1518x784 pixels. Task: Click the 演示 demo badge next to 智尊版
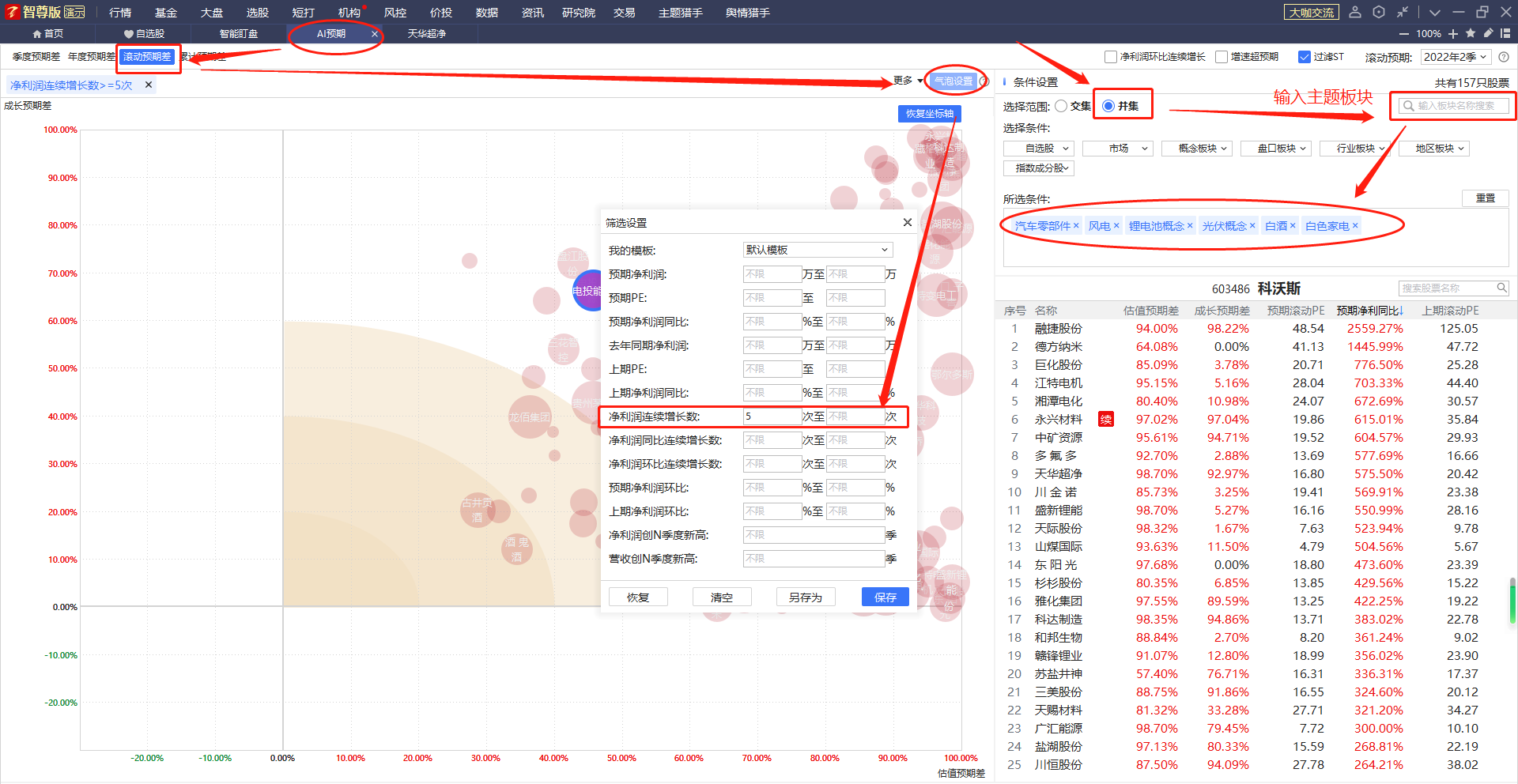click(74, 12)
